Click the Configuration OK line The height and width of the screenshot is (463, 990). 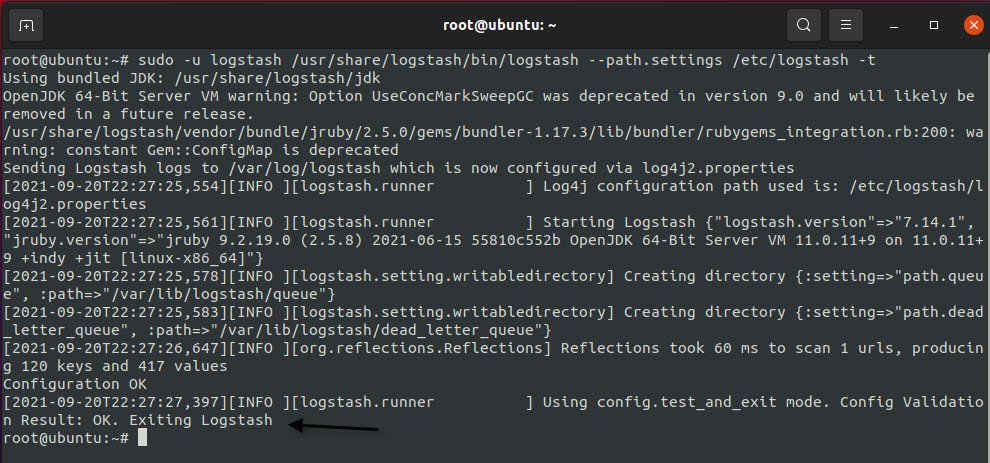pos(75,384)
